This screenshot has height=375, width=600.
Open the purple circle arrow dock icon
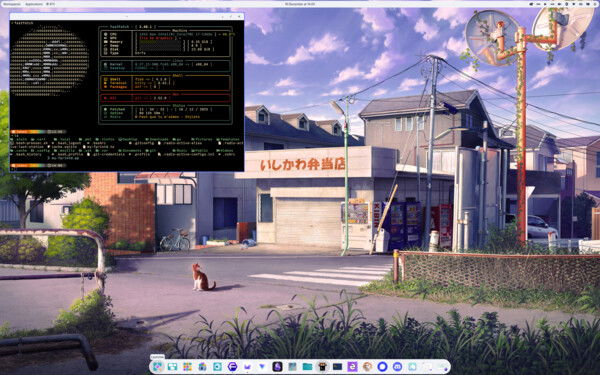[233, 367]
